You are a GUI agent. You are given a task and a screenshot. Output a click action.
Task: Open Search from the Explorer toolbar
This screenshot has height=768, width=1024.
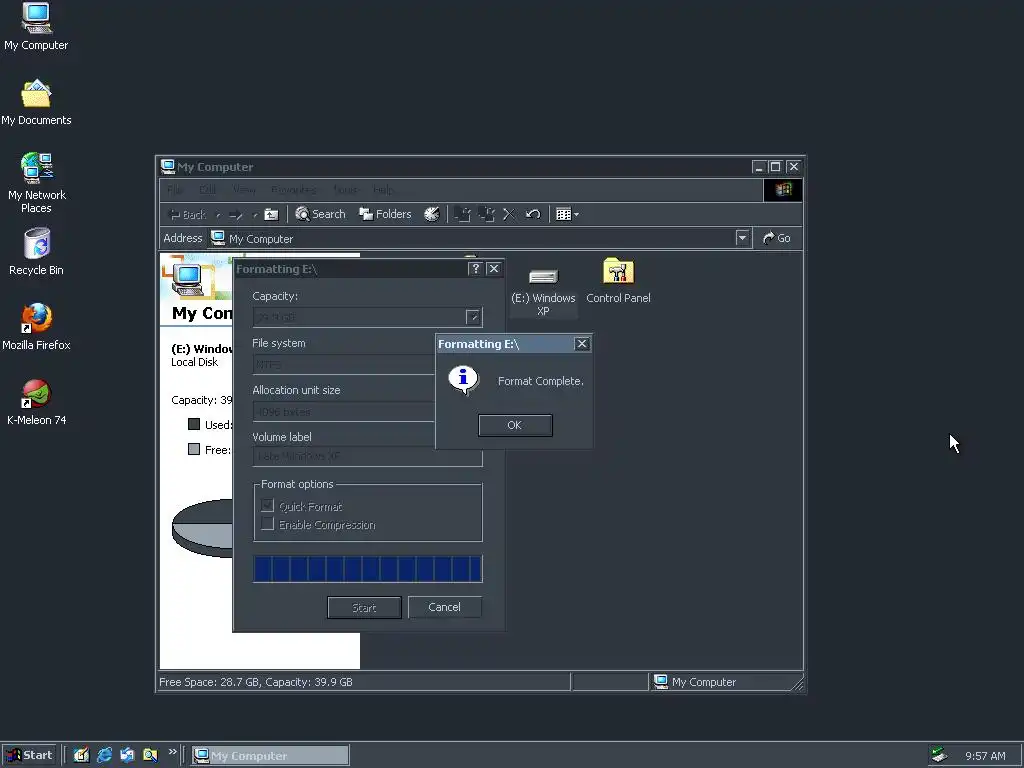tap(320, 214)
